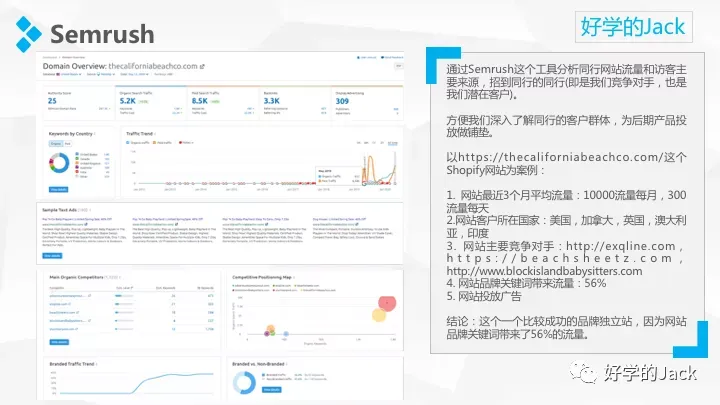Click View details under Main Organic Competitors
The height and width of the screenshot is (405, 720).
point(59,342)
